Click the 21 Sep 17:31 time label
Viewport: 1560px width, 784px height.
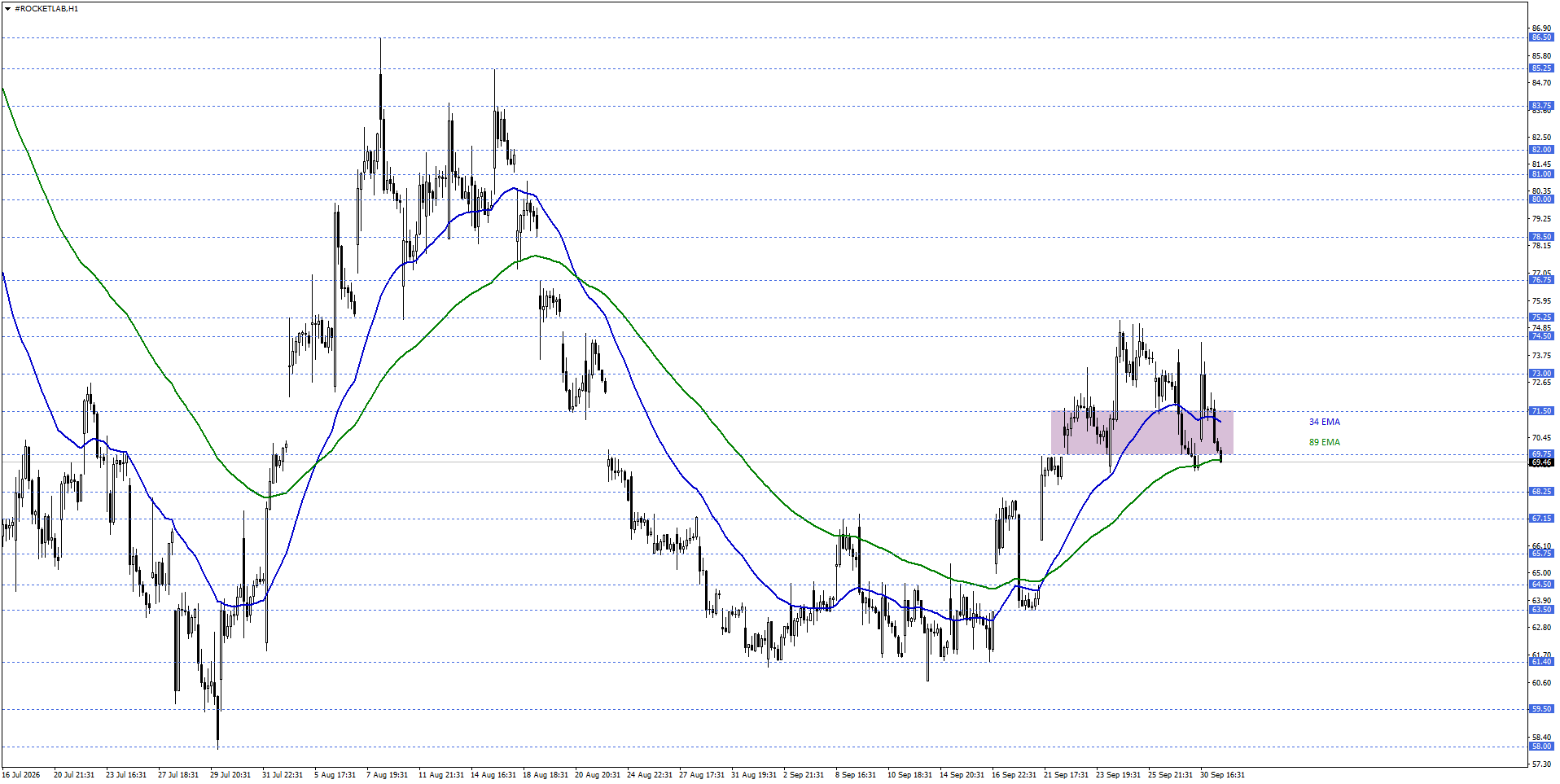click(1067, 775)
